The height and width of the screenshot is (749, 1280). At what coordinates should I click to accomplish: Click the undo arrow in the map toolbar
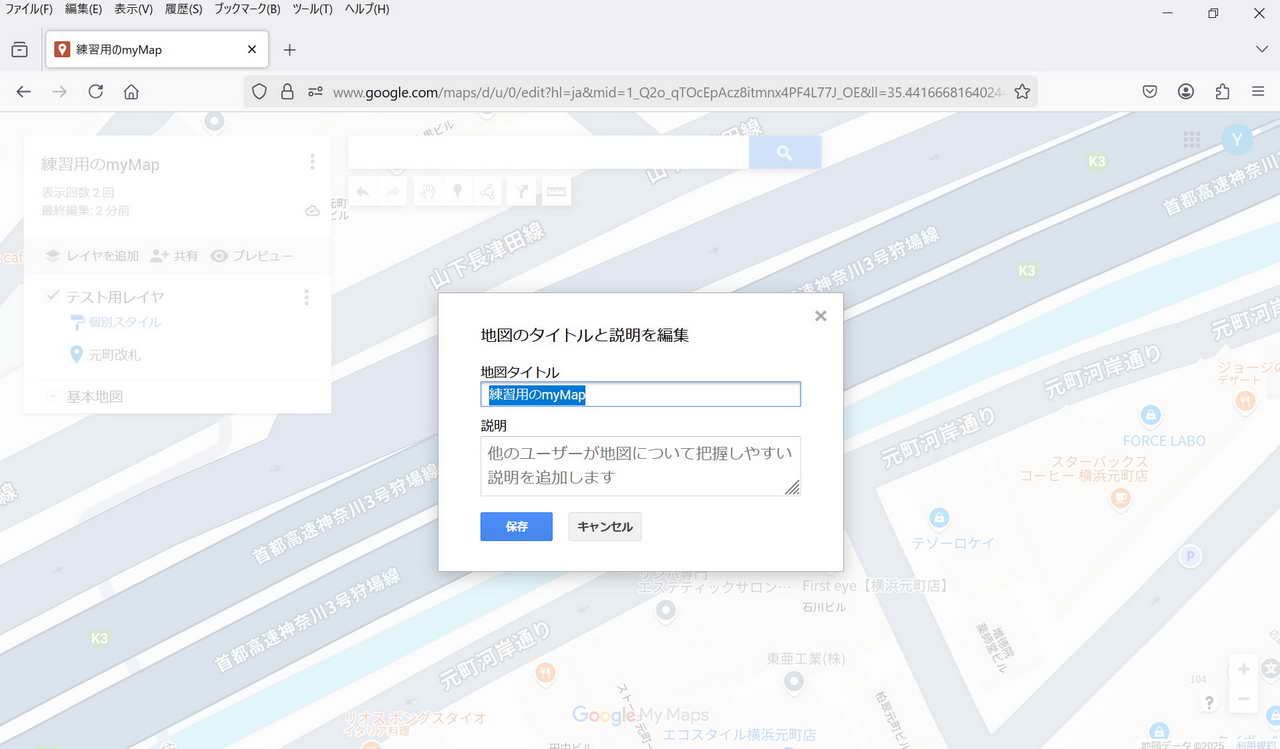pos(363,191)
